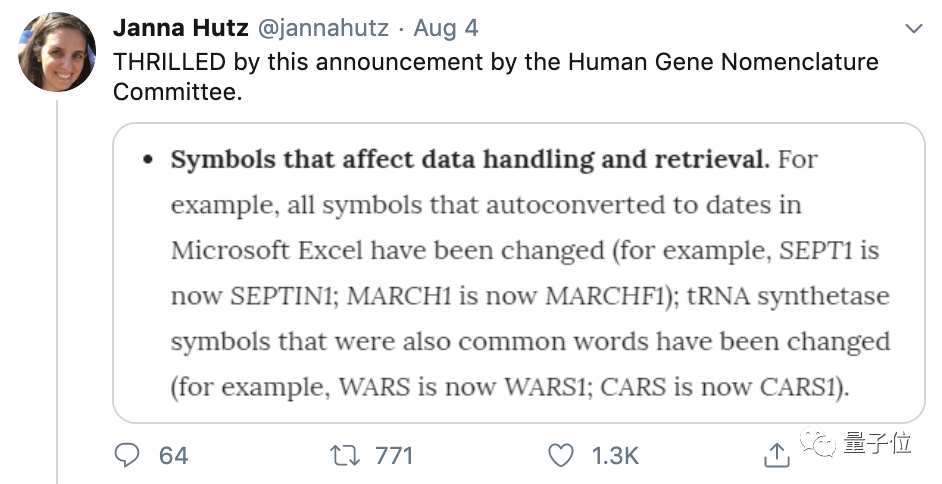
Task: Click the Janna Hutz display name
Action: (x=179, y=26)
